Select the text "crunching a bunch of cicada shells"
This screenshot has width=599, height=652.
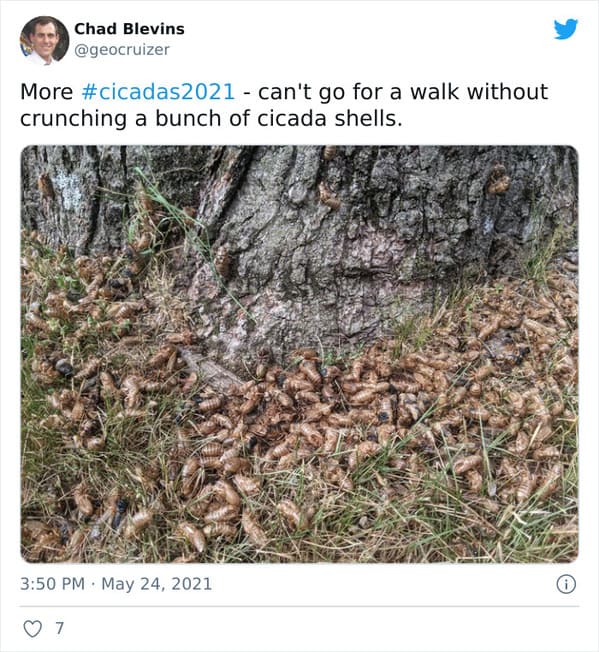coord(210,119)
